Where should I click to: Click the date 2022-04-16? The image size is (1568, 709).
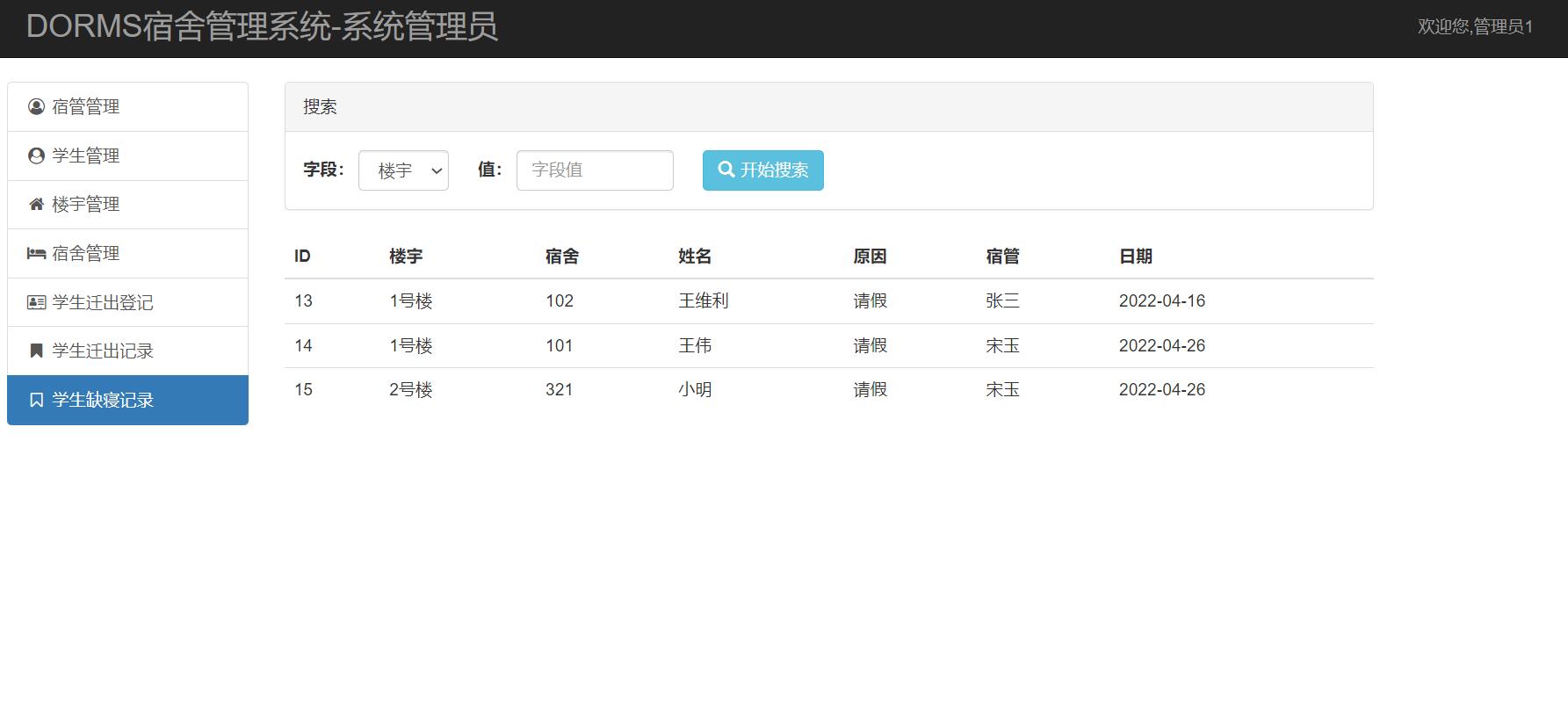point(1162,301)
